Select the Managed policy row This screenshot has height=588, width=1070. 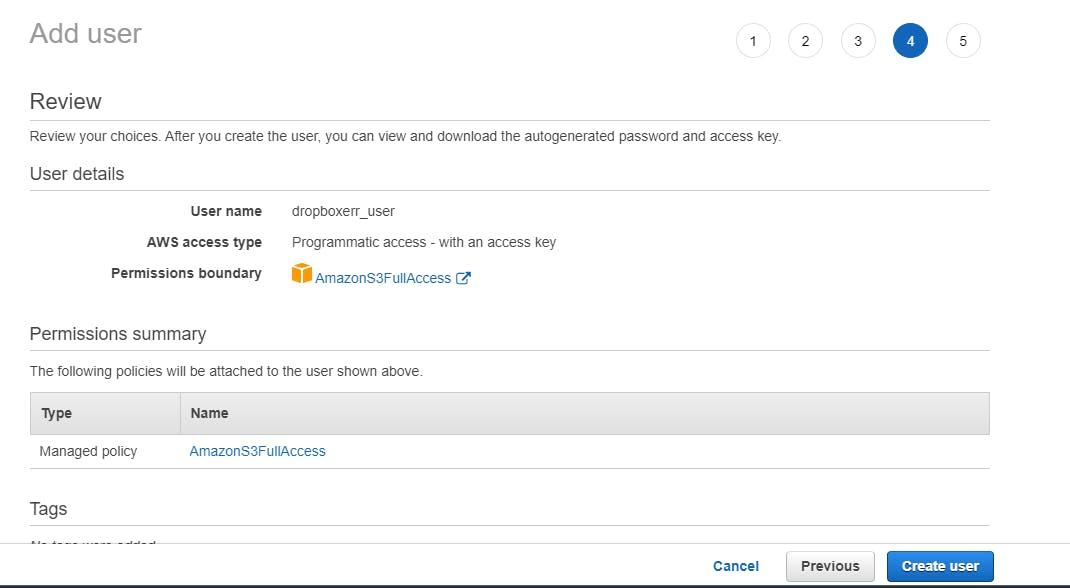[x=88, y=451]
